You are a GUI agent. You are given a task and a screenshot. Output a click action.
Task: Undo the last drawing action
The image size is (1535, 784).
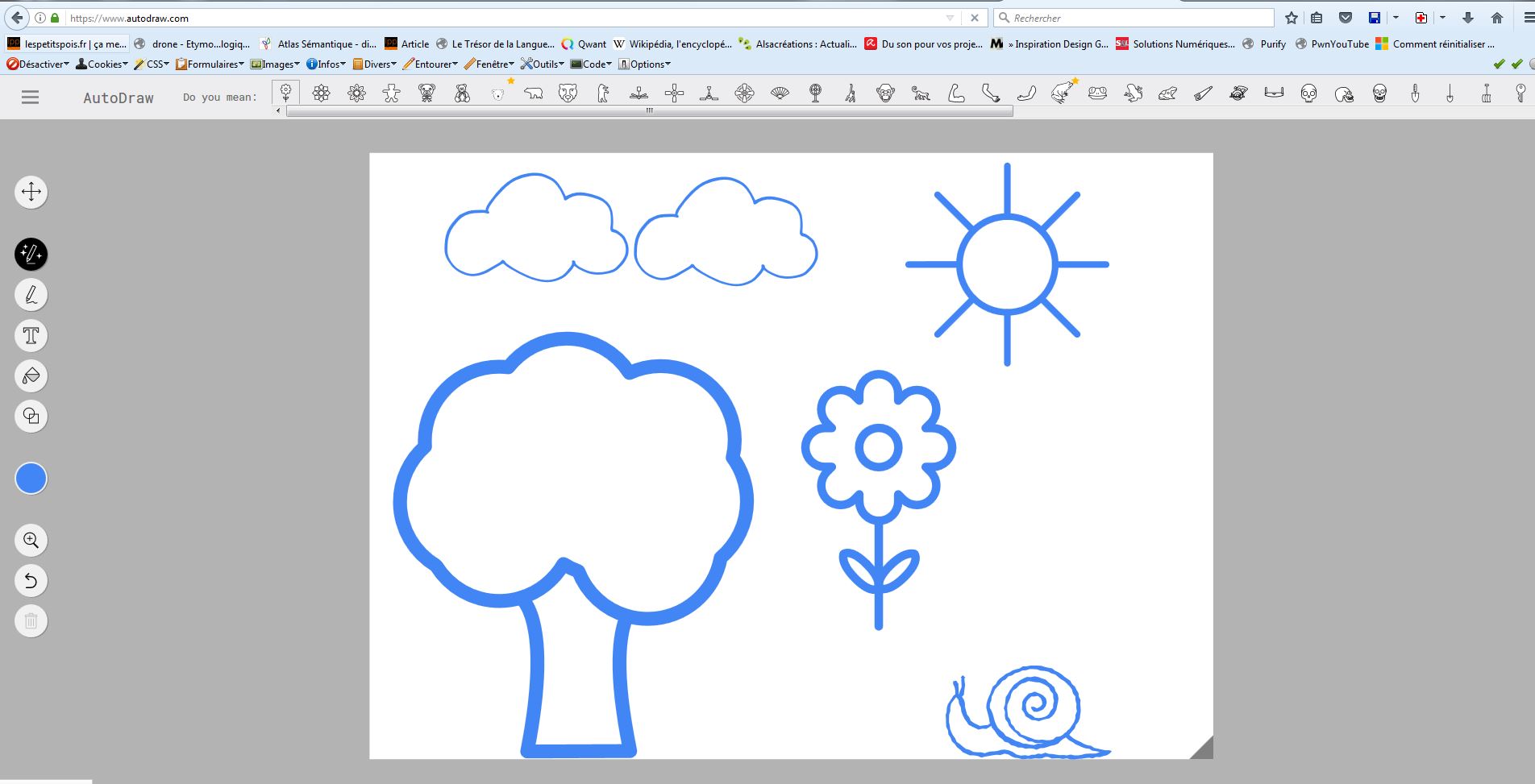pyautogui.click(x=31, y=580)
